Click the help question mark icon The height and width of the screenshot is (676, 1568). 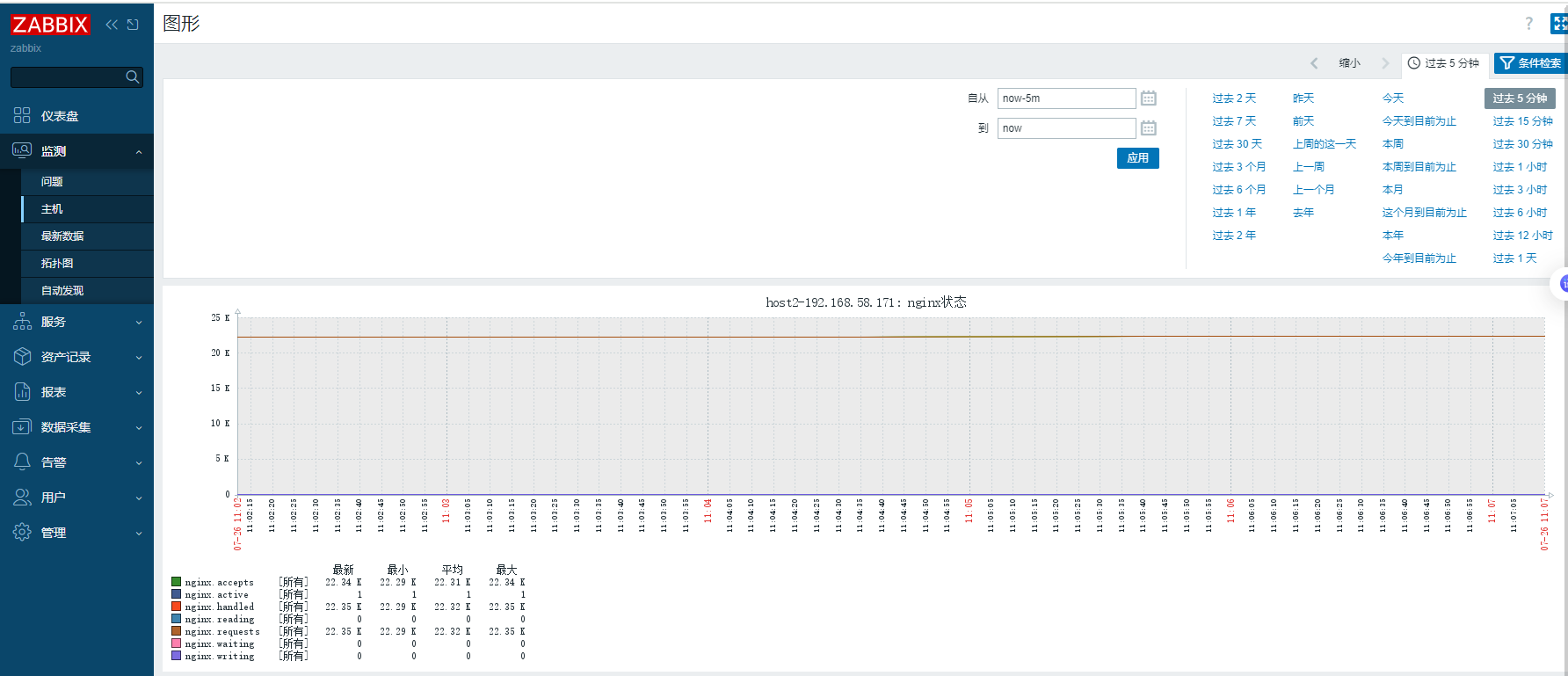click(1529, 24)
